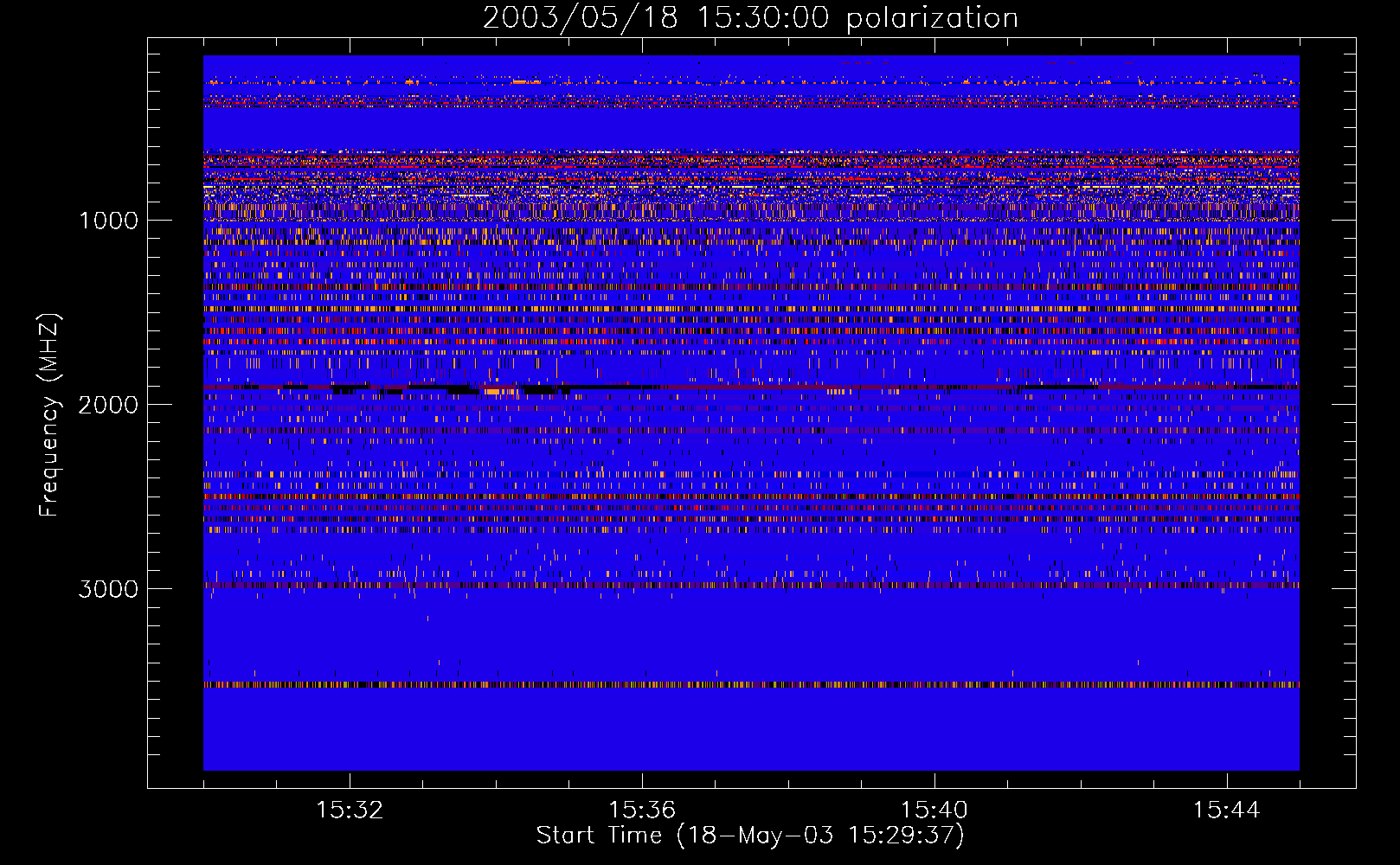The width and height of the screenshot is (1400, 865).
Task: Select the 'Frequency (MHZ)' axis label
Action: (x=48, y=415)
